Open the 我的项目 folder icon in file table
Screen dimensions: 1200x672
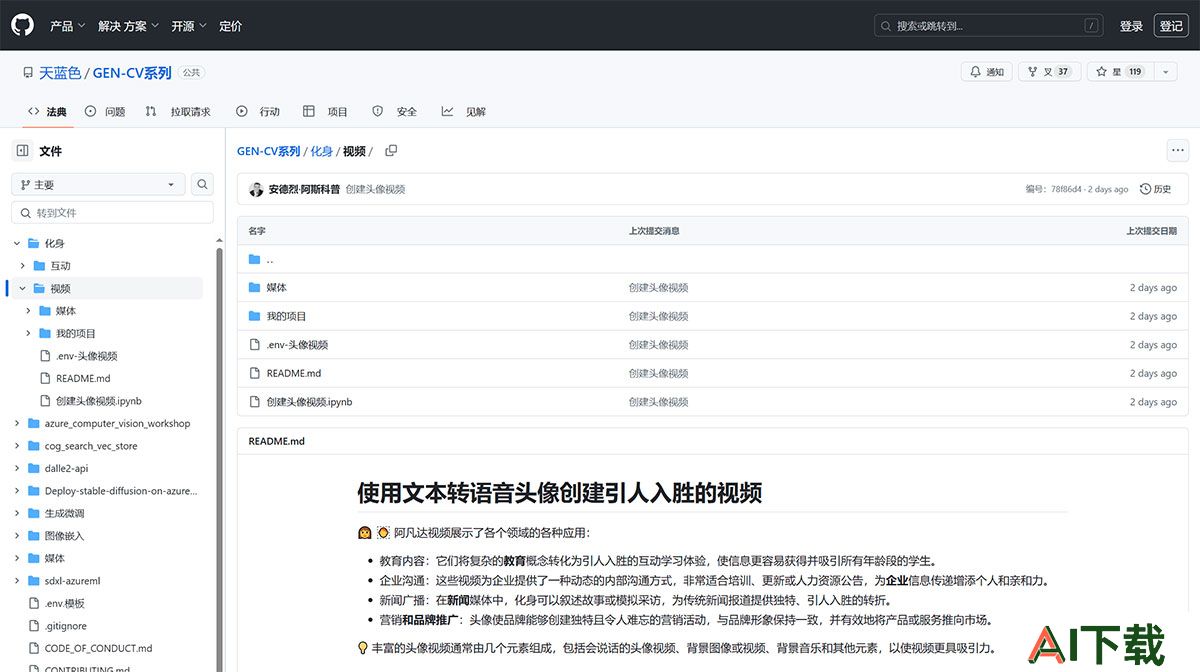click(x=254, y=316)
